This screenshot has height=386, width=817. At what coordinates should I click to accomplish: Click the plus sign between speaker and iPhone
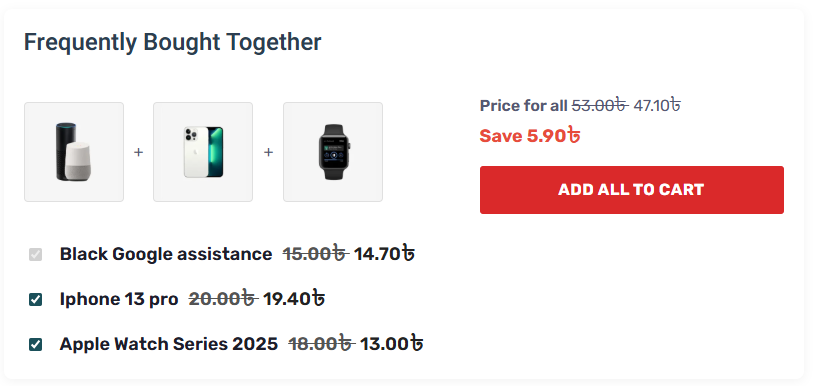138,152
